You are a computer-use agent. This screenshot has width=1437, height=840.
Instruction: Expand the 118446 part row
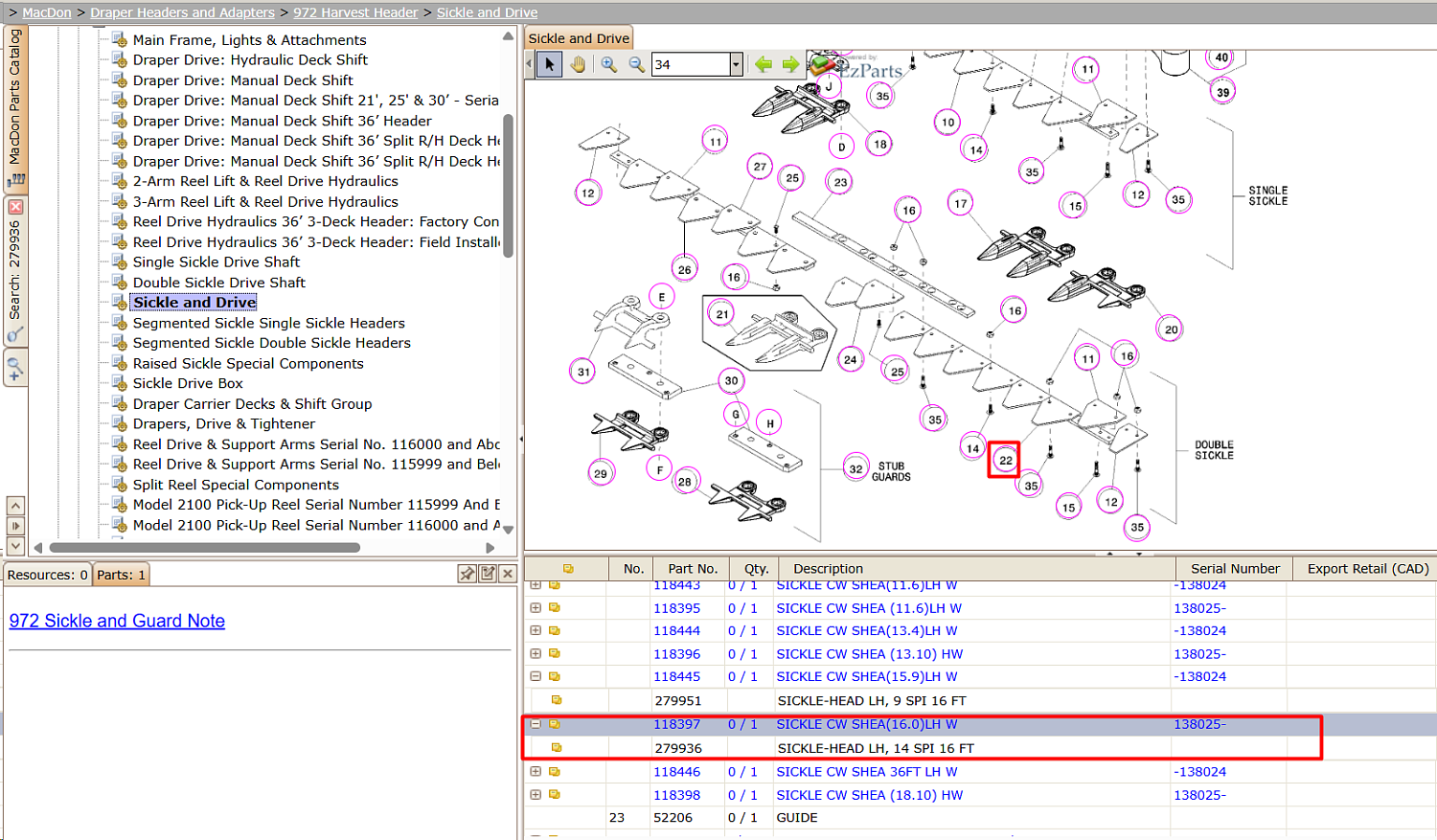[x=536, y=771]
